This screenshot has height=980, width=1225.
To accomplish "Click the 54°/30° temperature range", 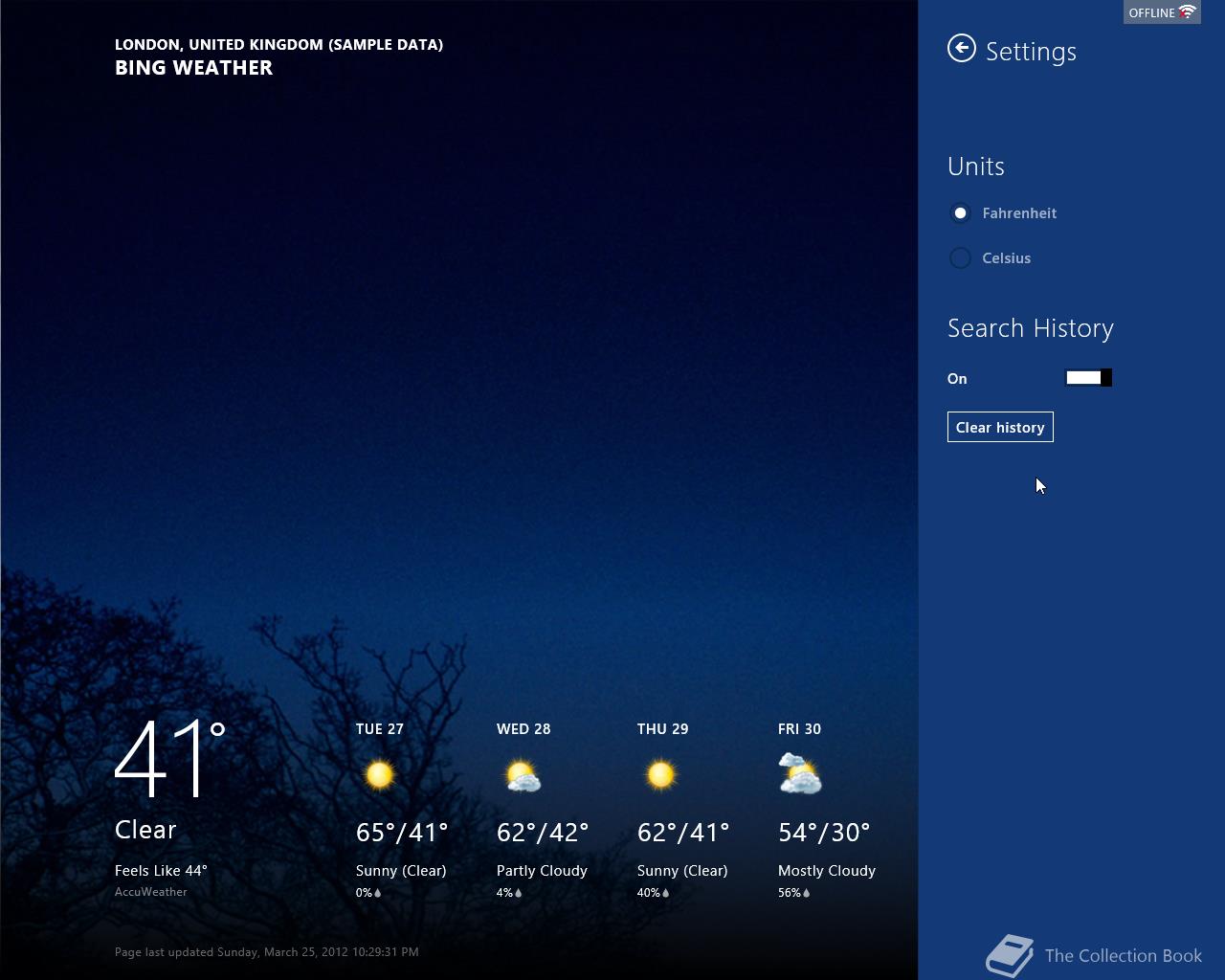I will 824,833.
